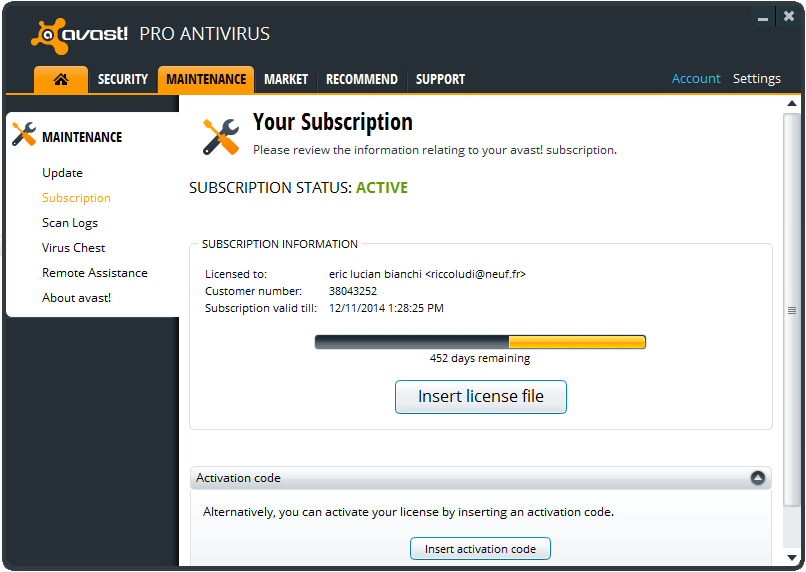This screenshot has height=572, width=806.
Task: Click the valid till date 12/11/2014 1:28:25 PM
Action: (387, 308)
